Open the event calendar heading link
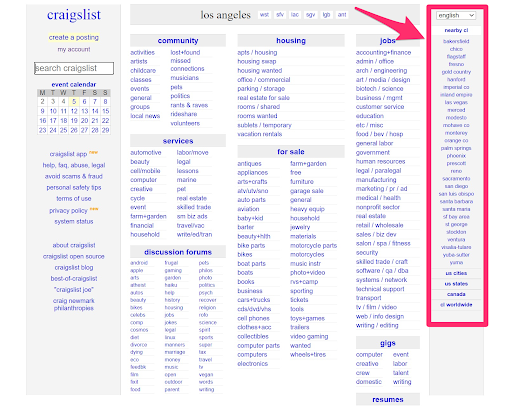512x410 pixels. pyautogui.click(x=74, y=84)
